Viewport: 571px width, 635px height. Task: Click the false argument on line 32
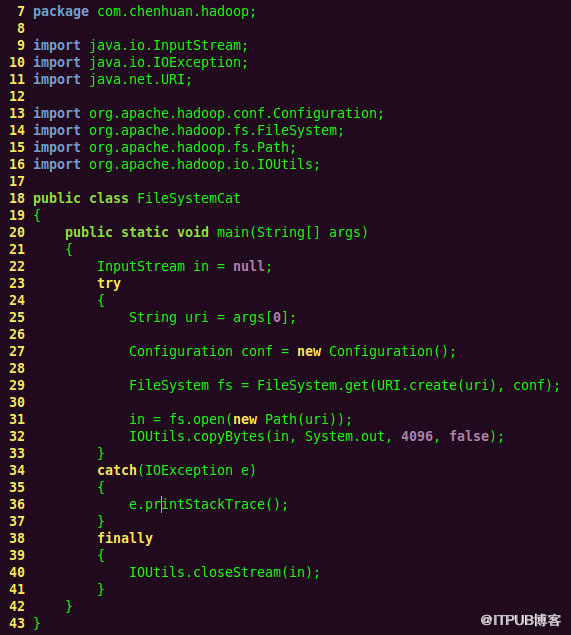[x=469, y=437]
